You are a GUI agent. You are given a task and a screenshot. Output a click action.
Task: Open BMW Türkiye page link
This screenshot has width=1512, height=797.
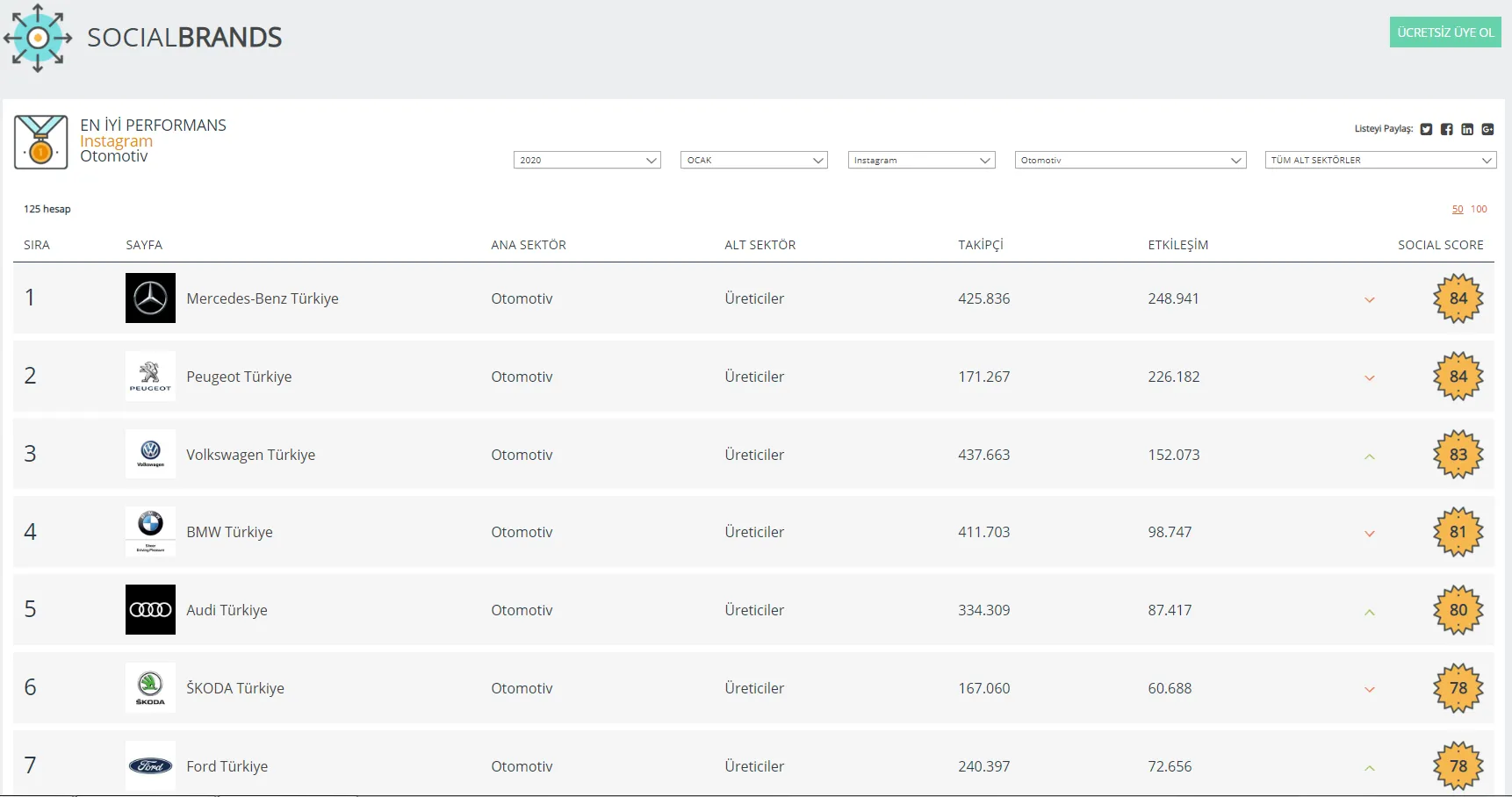[x=229, y=532]
